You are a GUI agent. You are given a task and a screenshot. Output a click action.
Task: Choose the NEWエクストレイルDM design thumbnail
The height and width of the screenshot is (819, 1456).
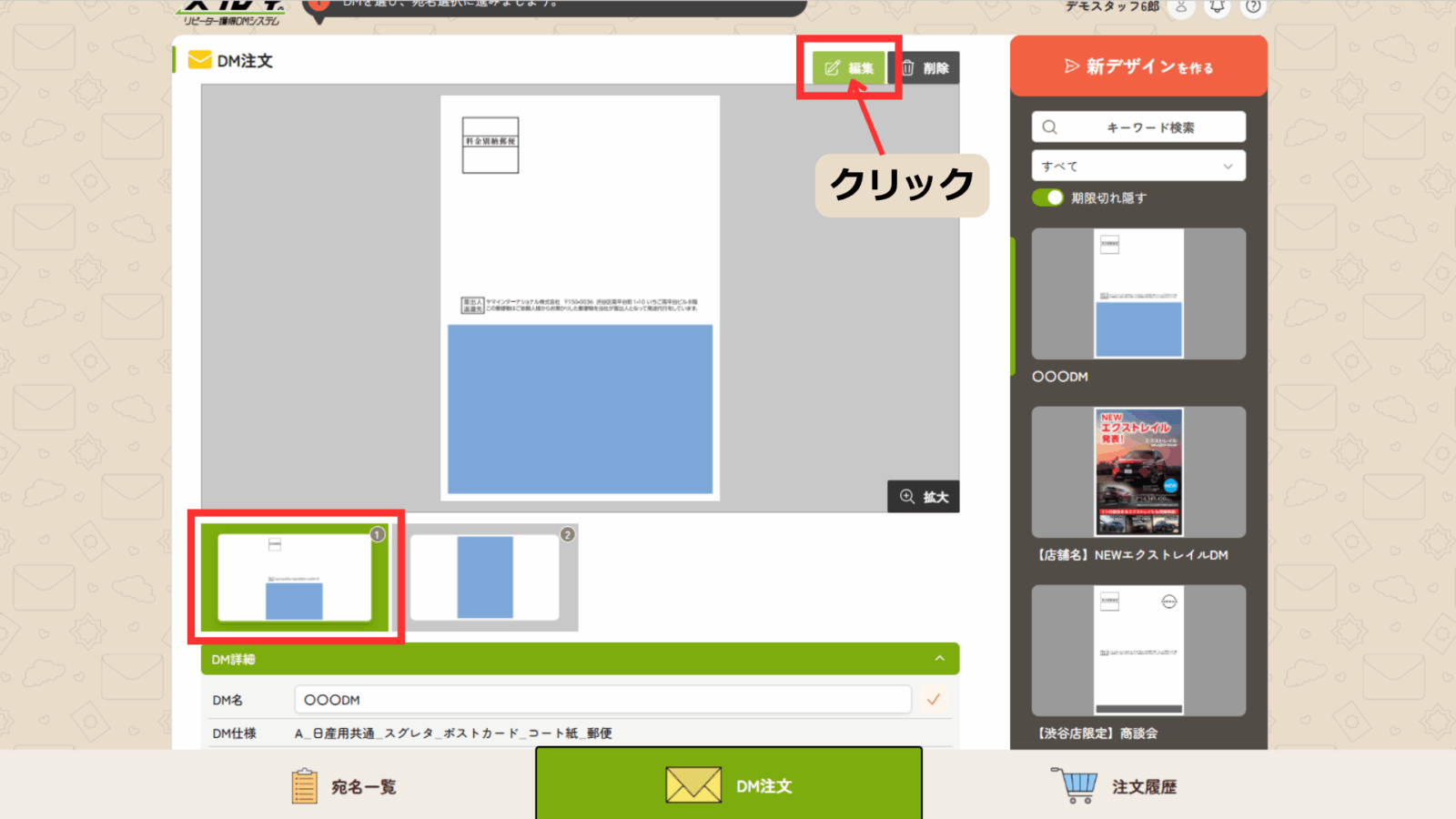(1138, 472)
